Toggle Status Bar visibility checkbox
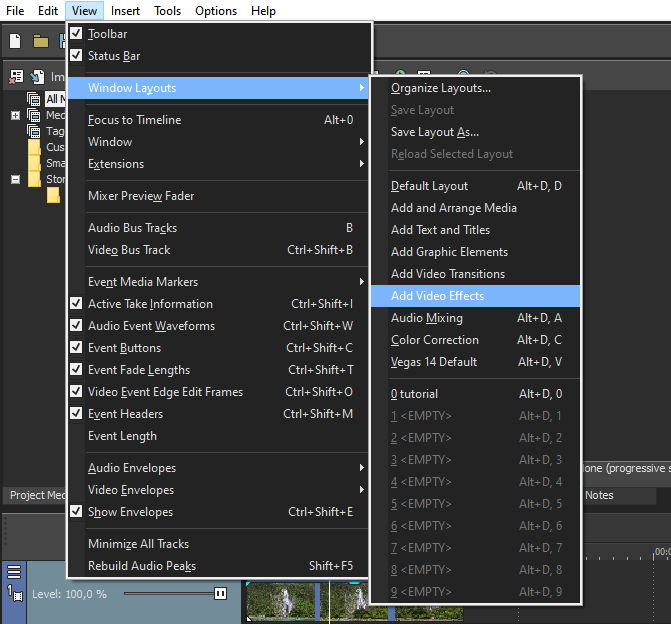Screen dimensions: 671x624 (x=76, y=56)
